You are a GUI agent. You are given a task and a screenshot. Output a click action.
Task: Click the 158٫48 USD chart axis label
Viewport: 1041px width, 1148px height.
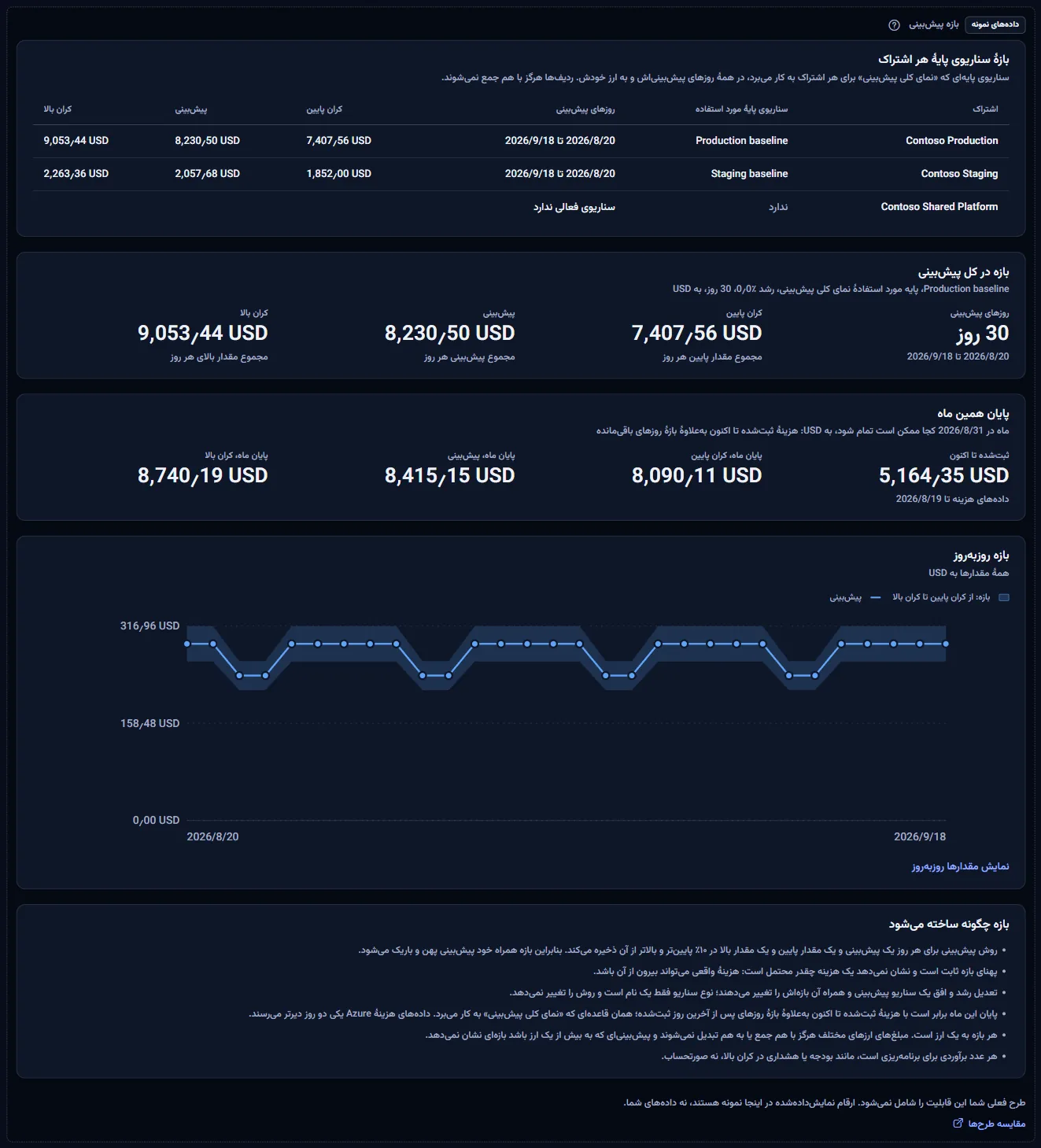coord(150,723)
